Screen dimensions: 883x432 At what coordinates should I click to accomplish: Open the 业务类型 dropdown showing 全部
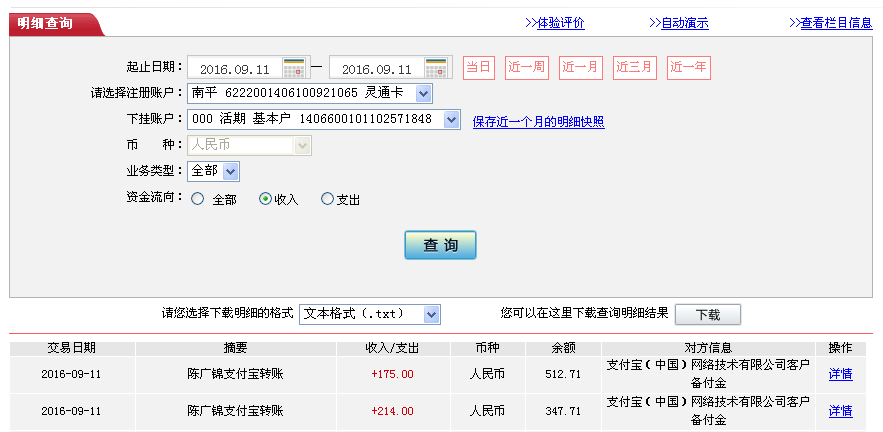(230, 171)
